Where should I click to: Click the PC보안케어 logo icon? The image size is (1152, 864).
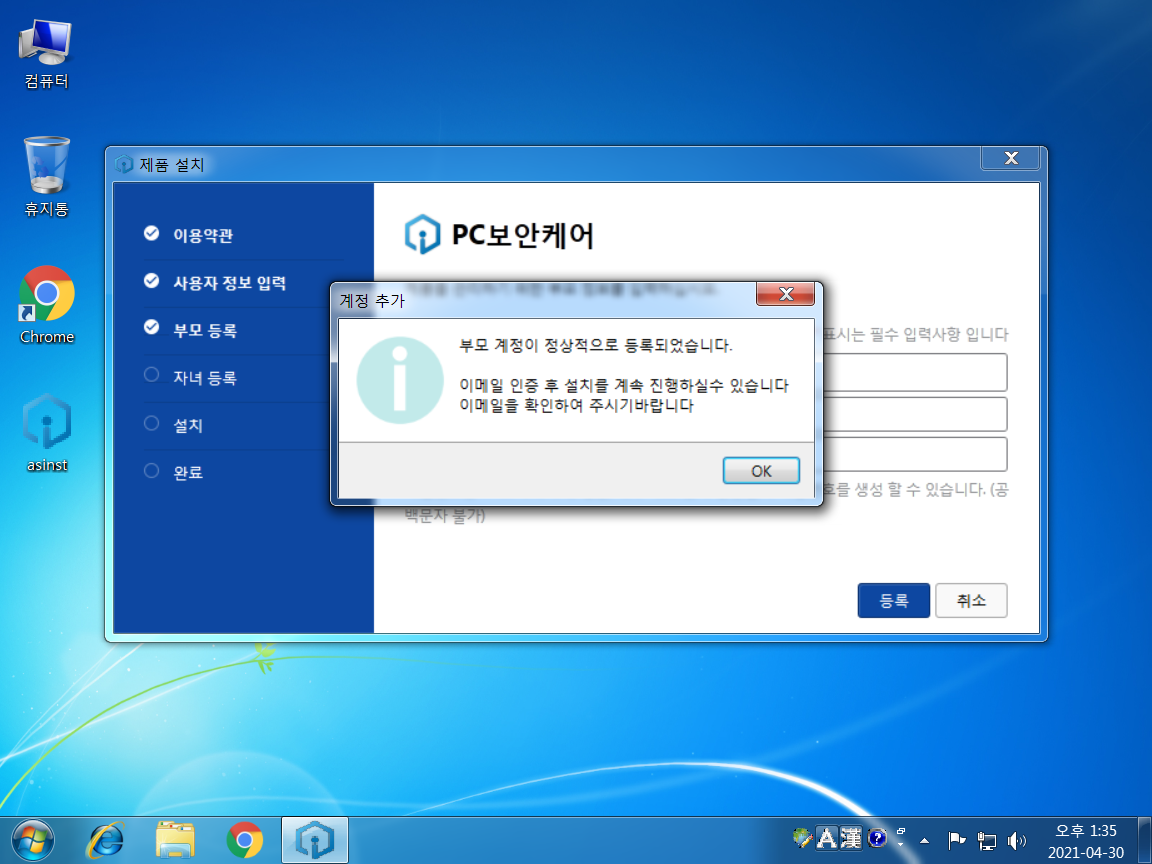pos(422,234)
